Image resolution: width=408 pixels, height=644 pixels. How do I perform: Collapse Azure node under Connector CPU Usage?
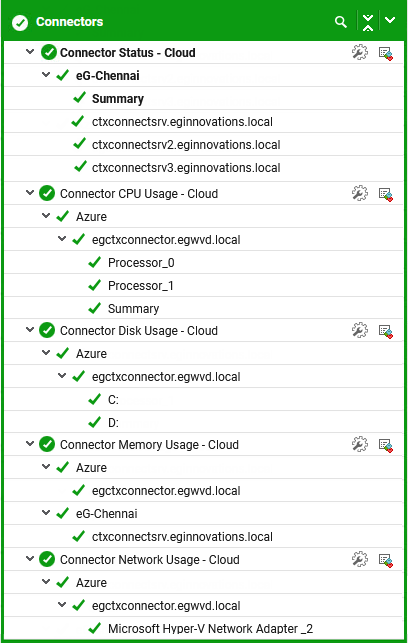[x=46, y=216]
